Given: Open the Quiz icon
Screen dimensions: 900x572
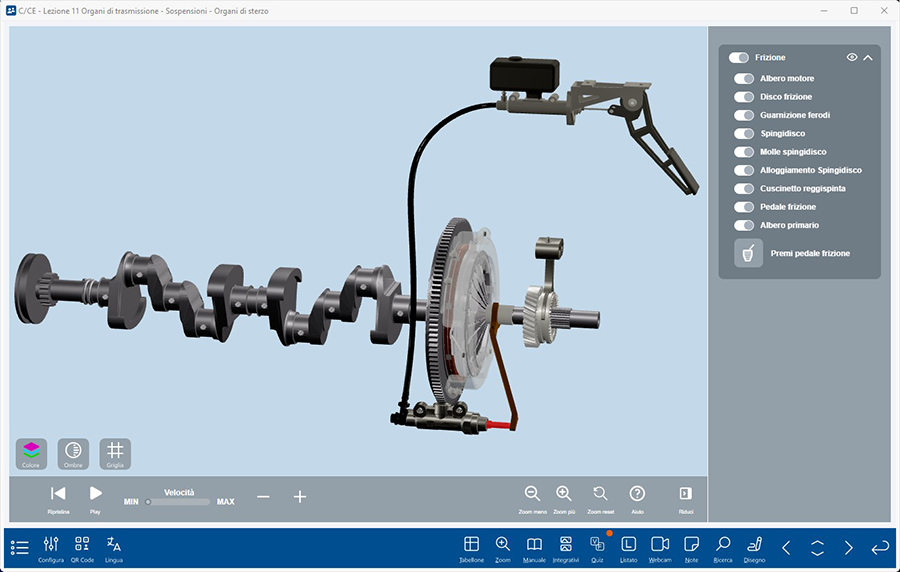Looking at the screenshot, I should click(597, 545).
